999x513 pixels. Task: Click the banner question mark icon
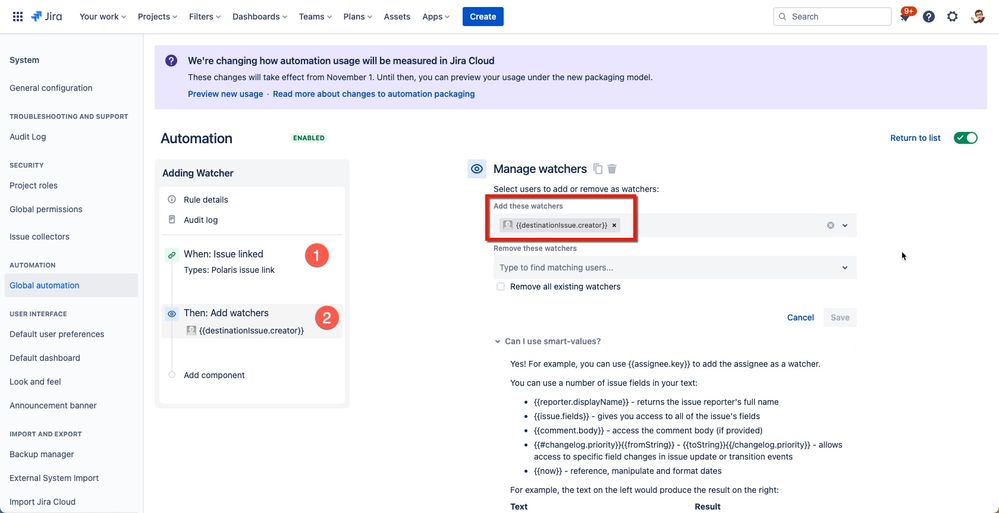[x=171, y=61]
